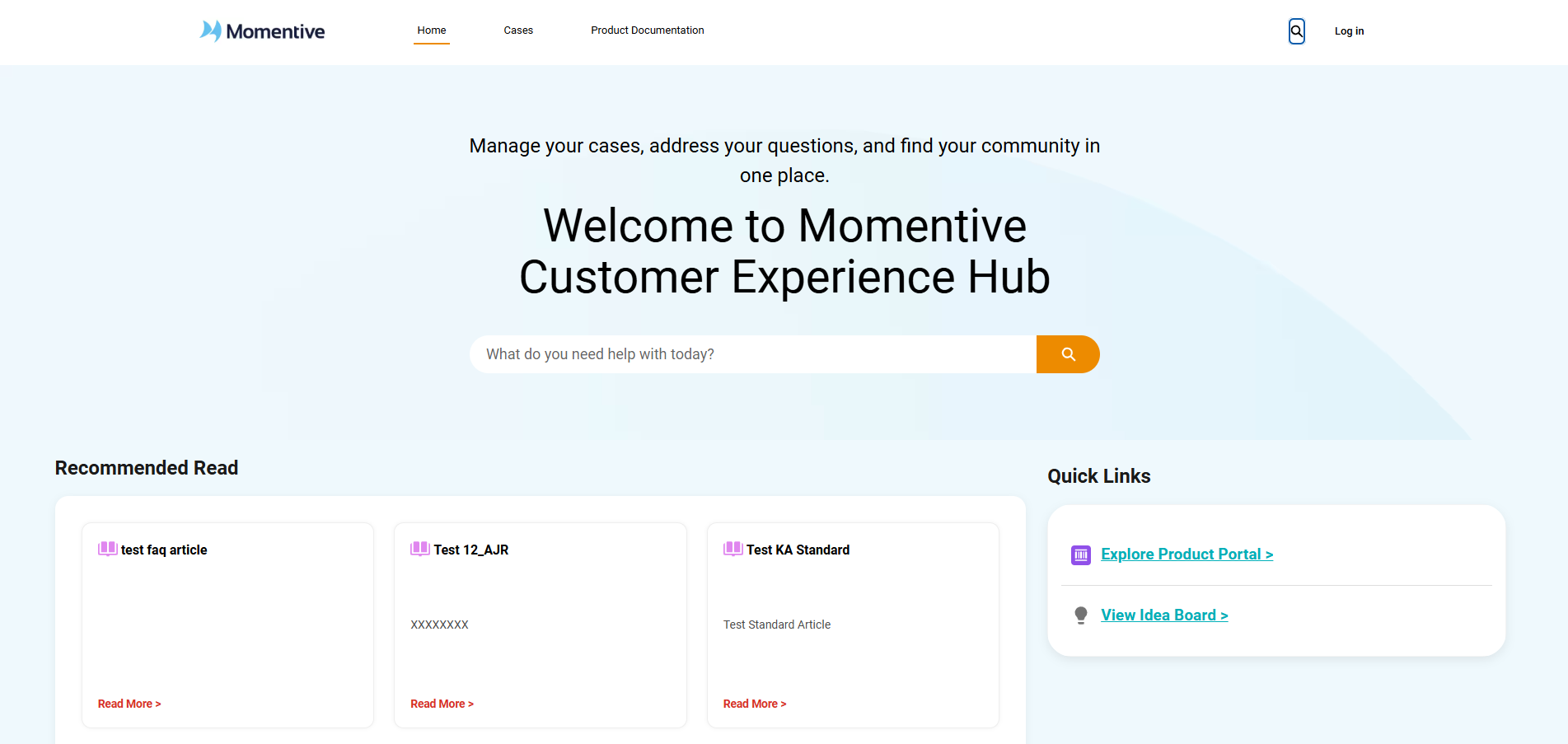
Task: Click the Recommended Read heading
Action: (147, 468)
